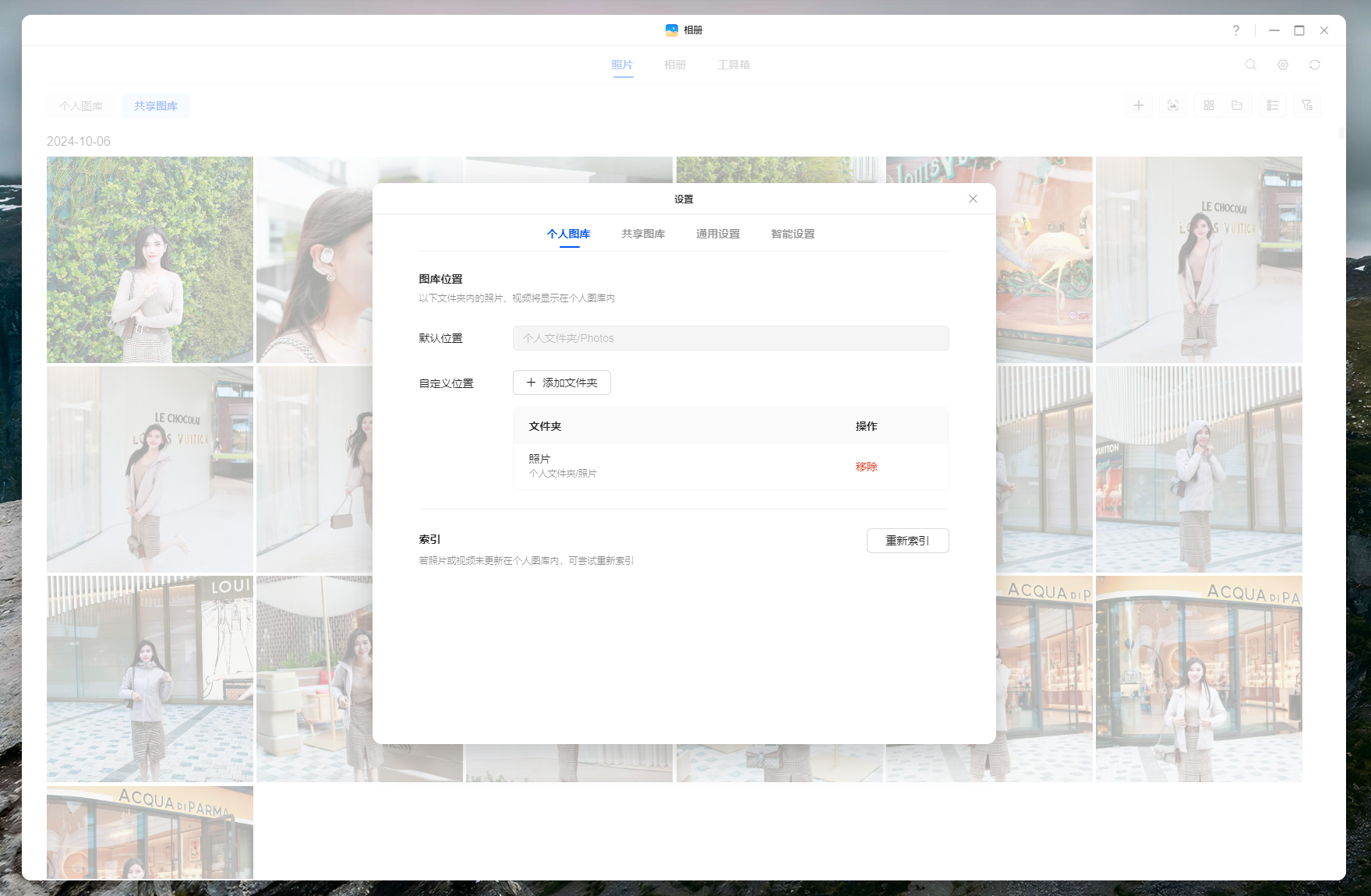Select 共享图库 above the photo grid
Screen dimensions: 1371x896
pos(156,106)
